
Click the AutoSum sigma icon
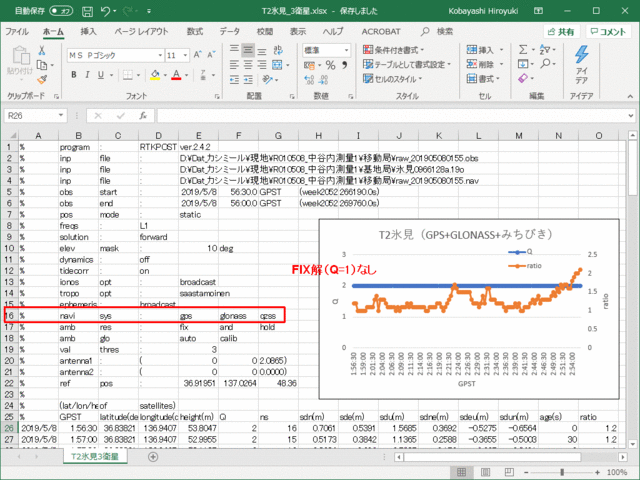pyautogui.click(x=523, y=50)
